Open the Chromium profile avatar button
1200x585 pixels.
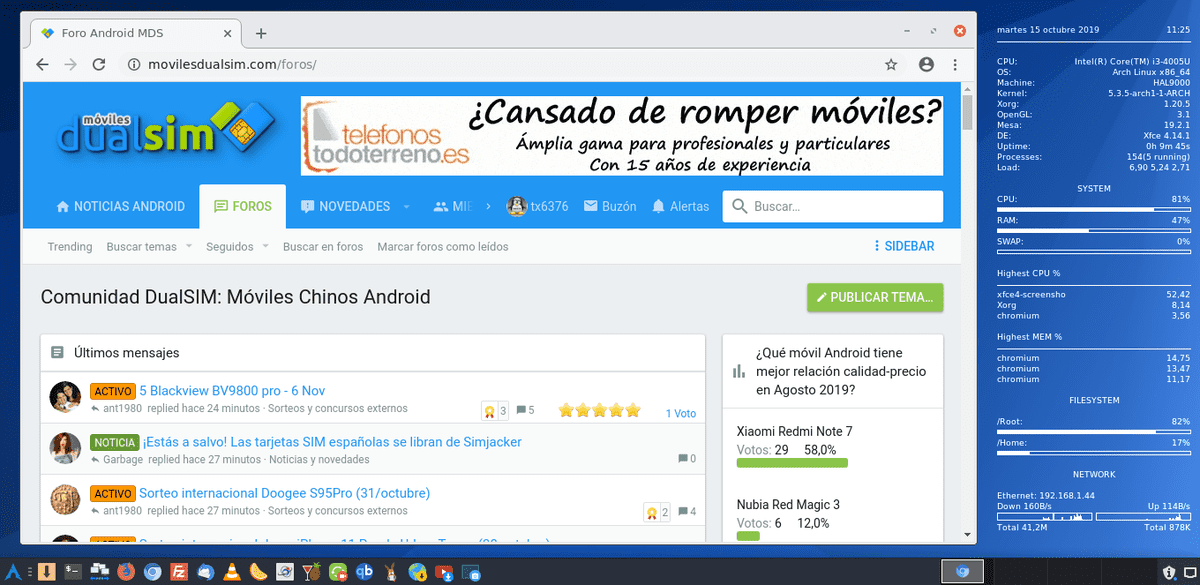[926, 64]
